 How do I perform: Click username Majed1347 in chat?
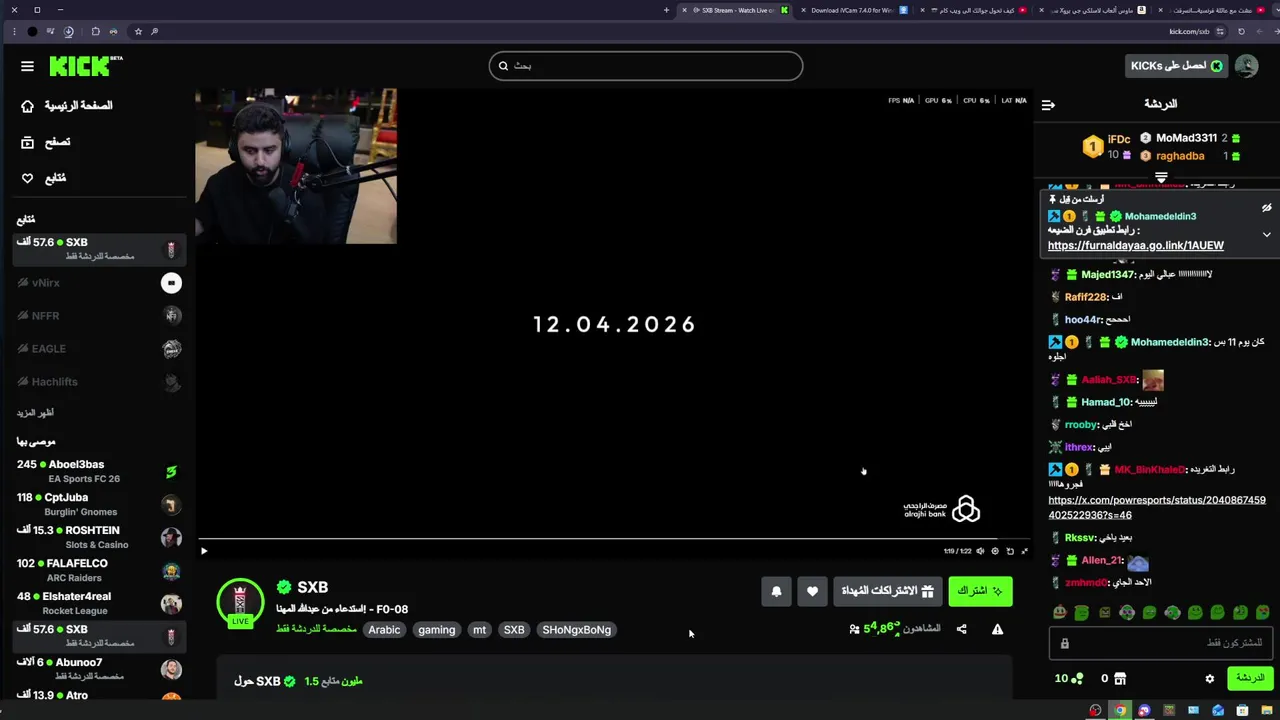(x=1108, y=275)
